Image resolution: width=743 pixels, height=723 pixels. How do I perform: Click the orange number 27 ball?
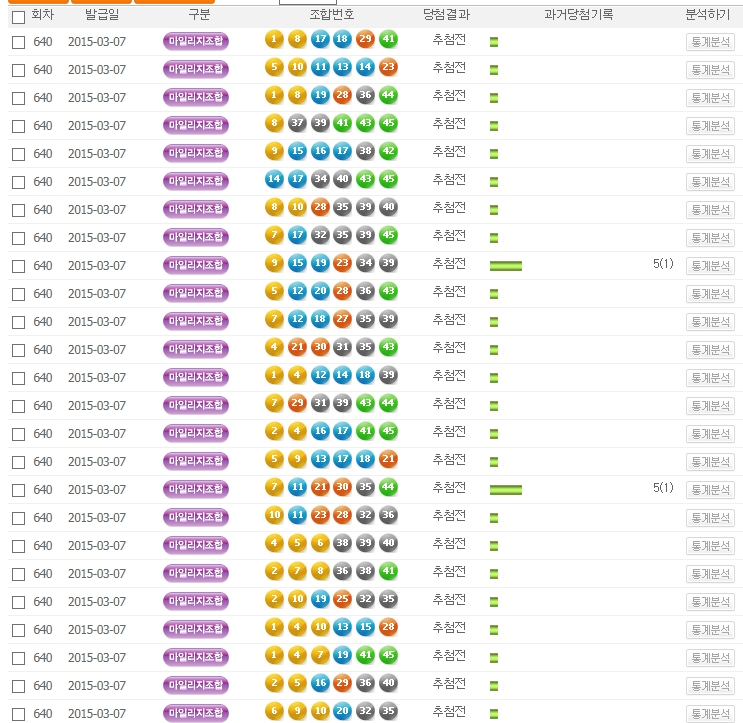[343, 319]
